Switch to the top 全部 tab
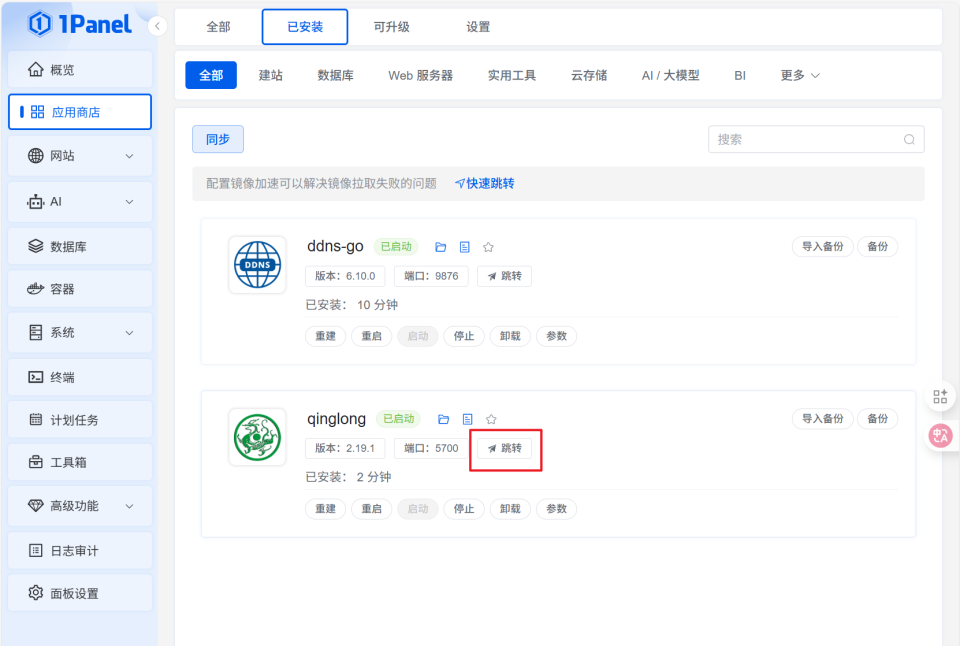Image resolution: width=960 pixels, height=646 pixels. coord(219,27)
